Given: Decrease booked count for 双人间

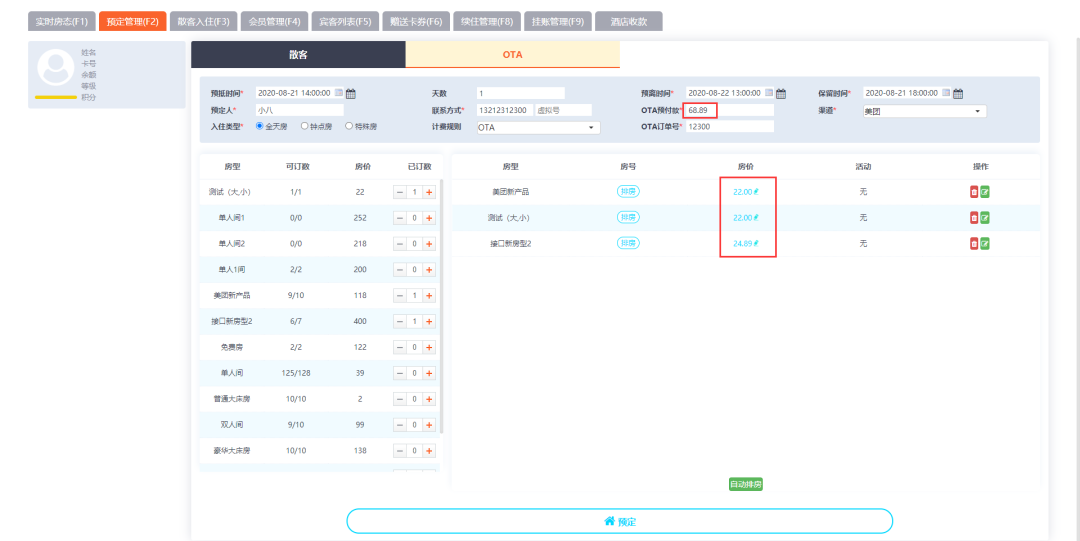Looking at the screenshot, I should pyautogui.click(x=399, y=425).
